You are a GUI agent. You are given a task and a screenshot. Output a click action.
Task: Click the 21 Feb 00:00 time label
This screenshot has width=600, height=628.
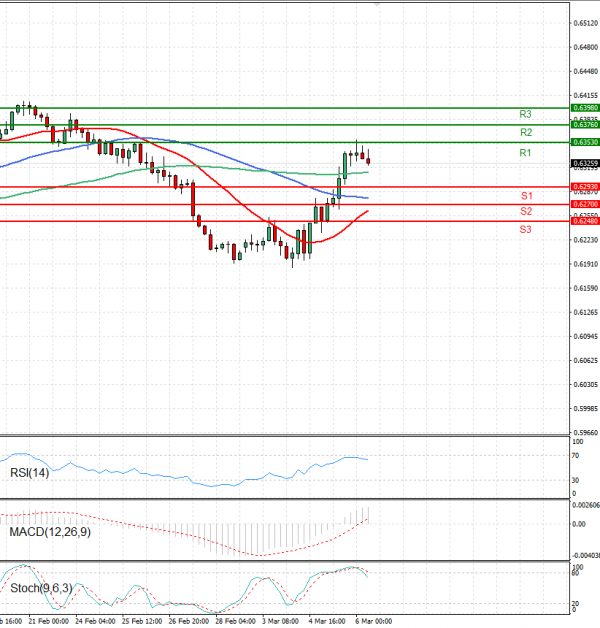[47, 621]
